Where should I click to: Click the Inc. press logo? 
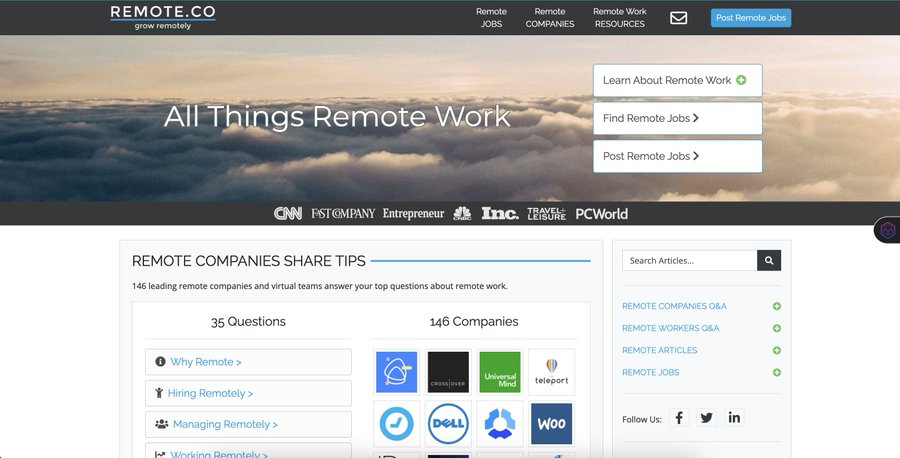[500, 214]
